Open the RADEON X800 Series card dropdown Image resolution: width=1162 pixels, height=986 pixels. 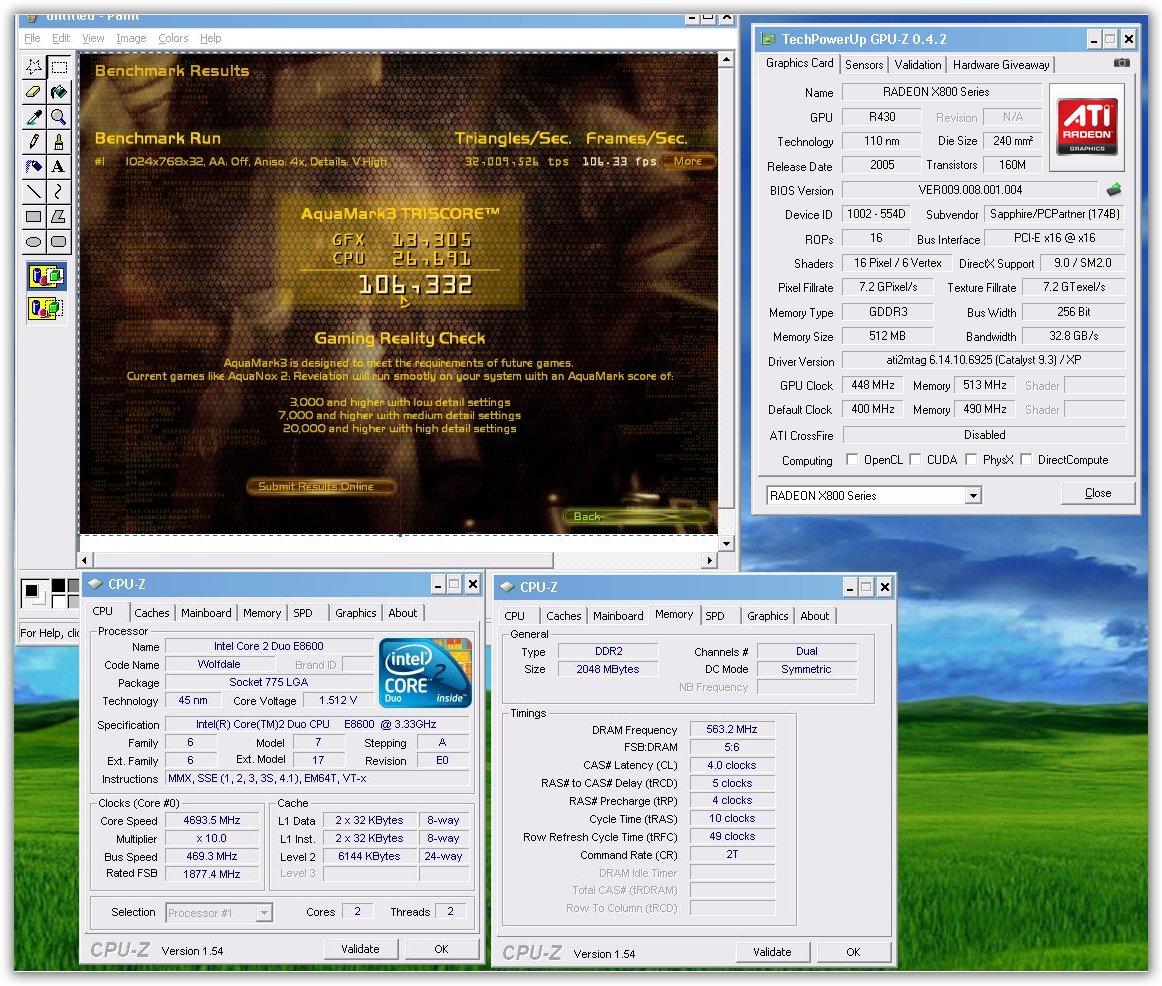point(973,496)
